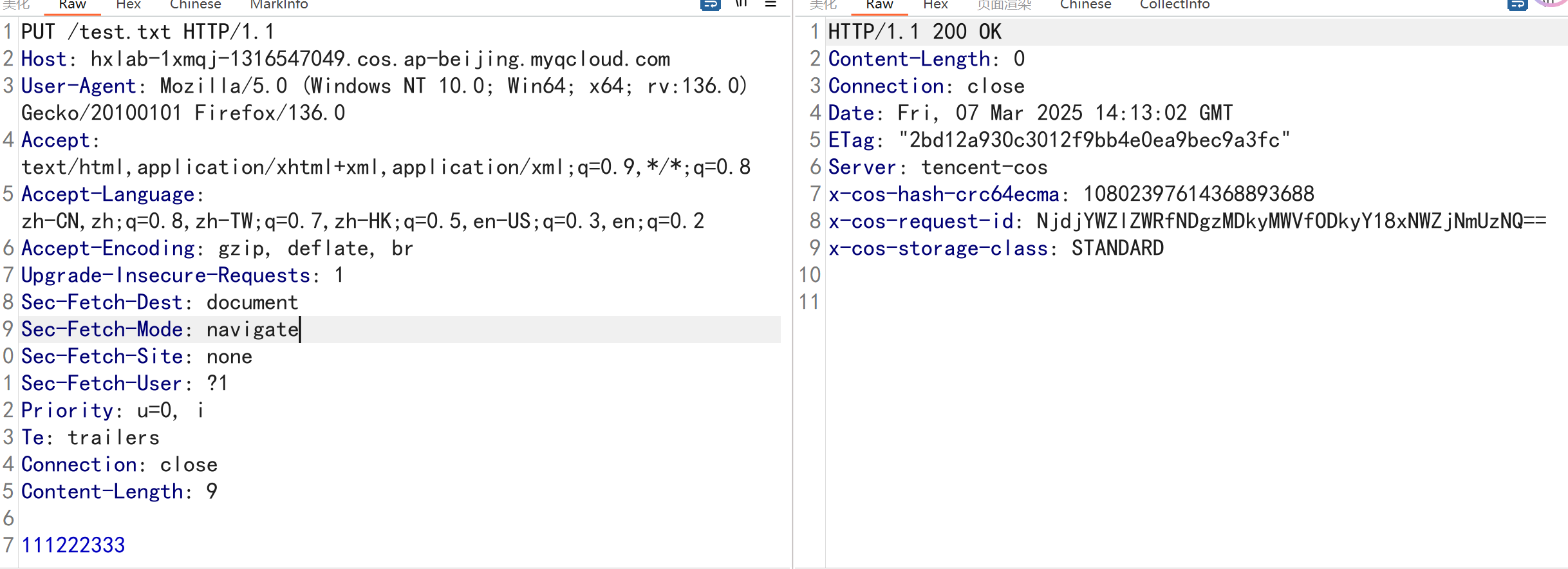
Task: Click the circular icon at response pane top-right
Action: [x=1551, y=3]
